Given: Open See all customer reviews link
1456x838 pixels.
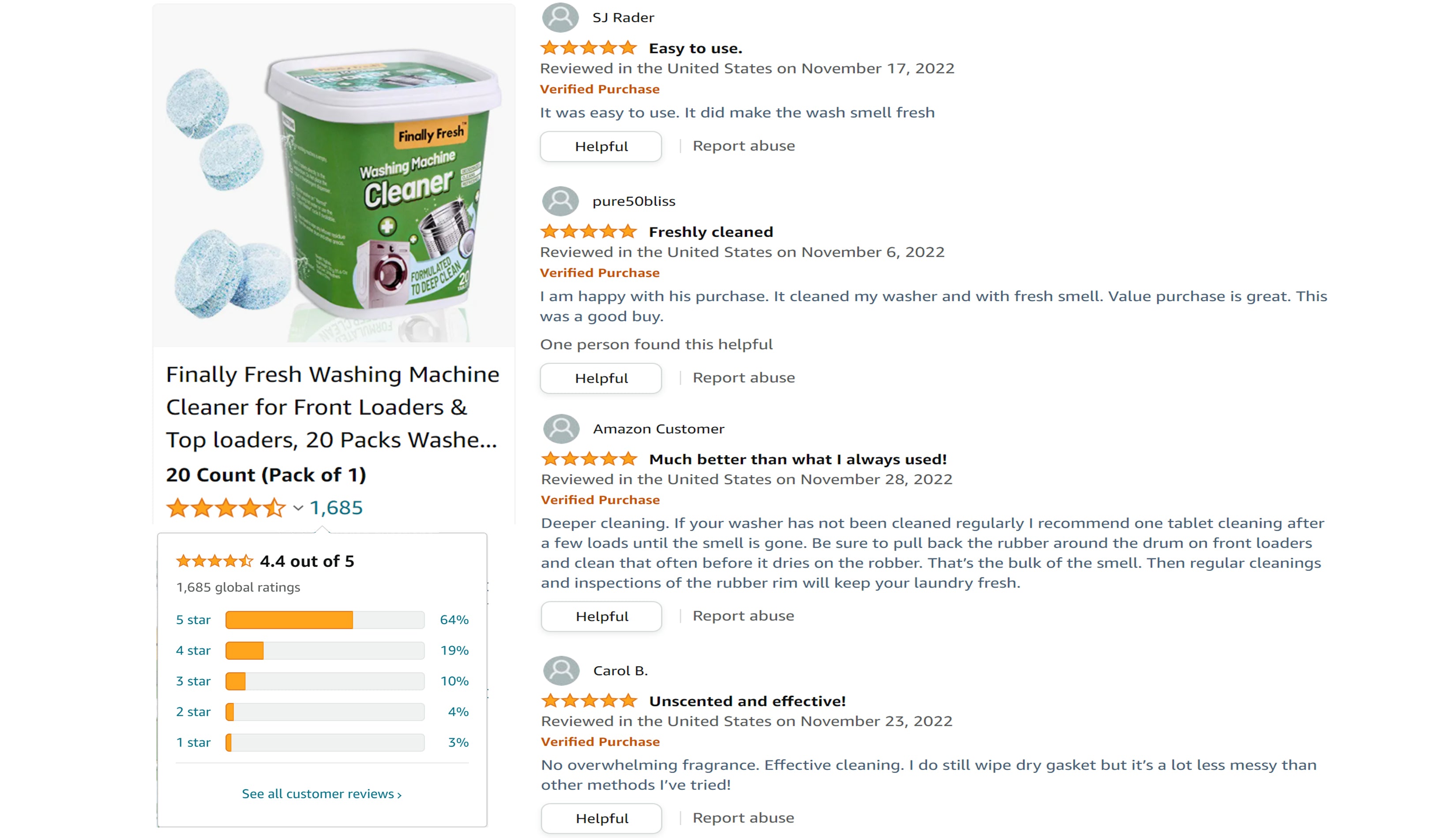Looking at the screenshot, I should (321, 794).
